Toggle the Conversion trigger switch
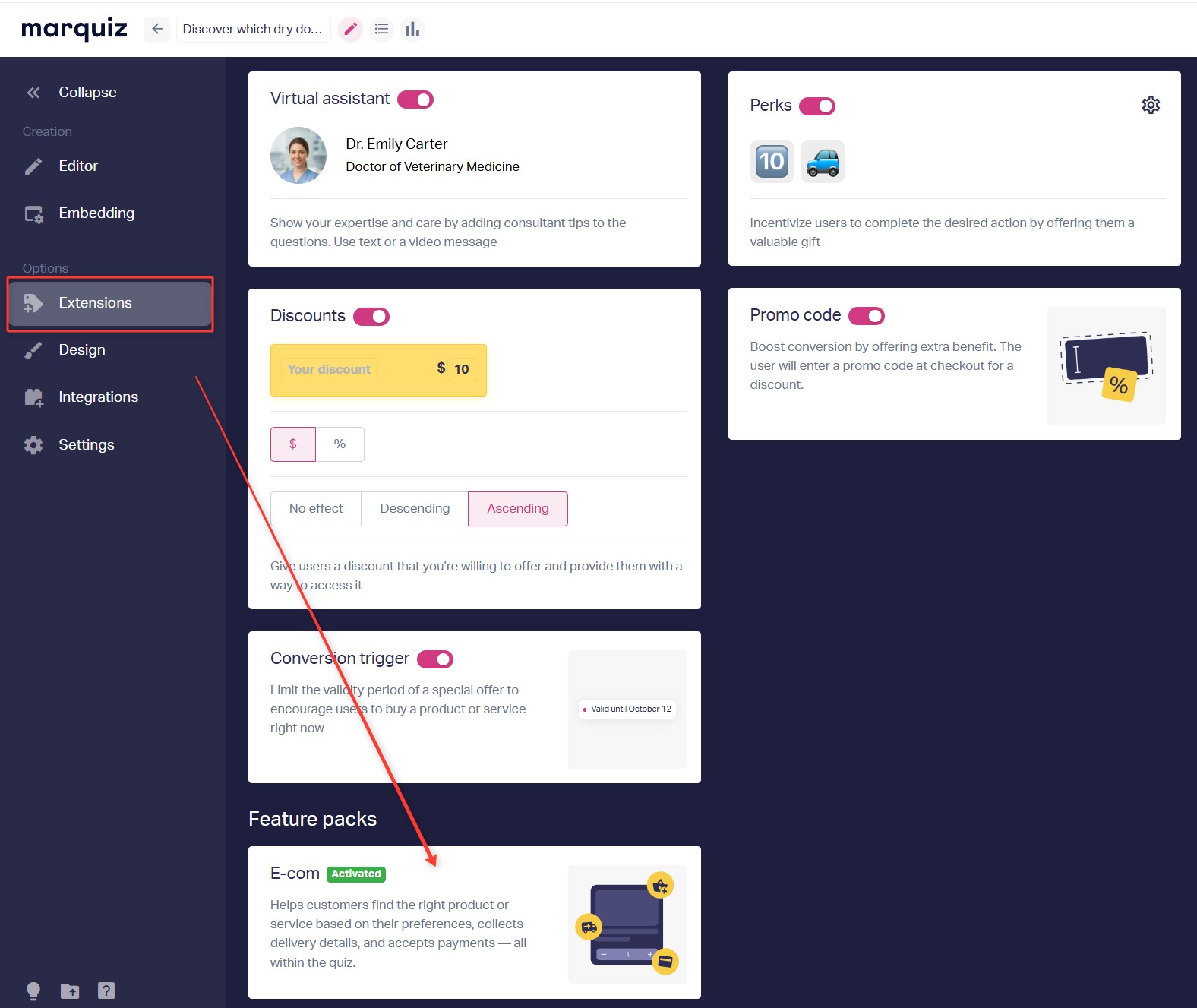 pyautogui.click(x=435, y=659)
